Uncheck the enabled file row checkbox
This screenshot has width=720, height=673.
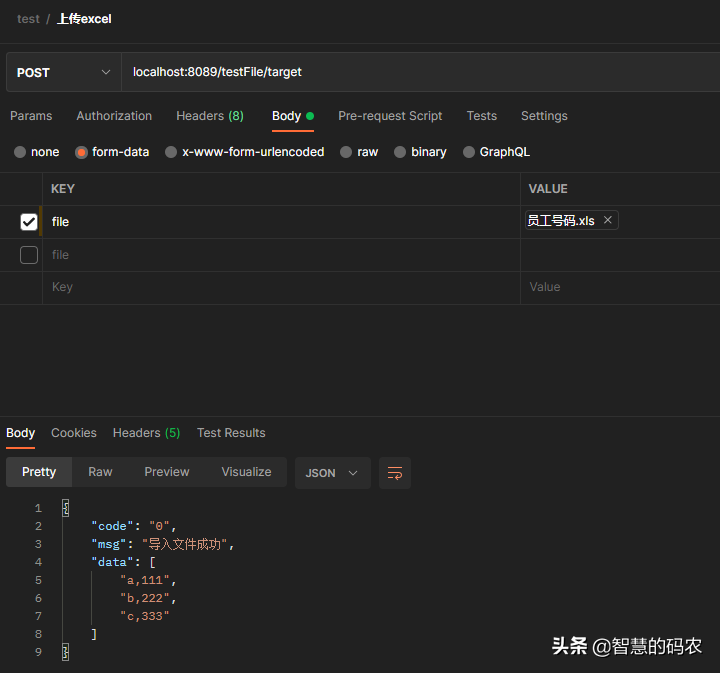click(28, 222)
